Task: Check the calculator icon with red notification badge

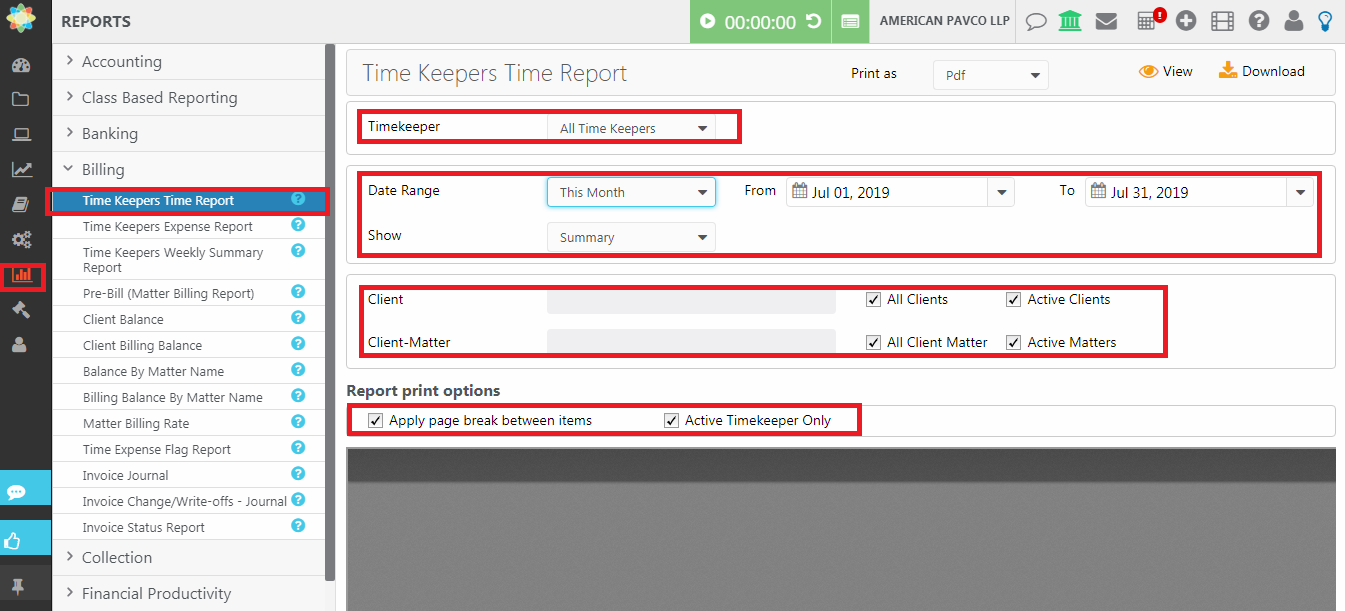Action: (x=1147, y=21)
